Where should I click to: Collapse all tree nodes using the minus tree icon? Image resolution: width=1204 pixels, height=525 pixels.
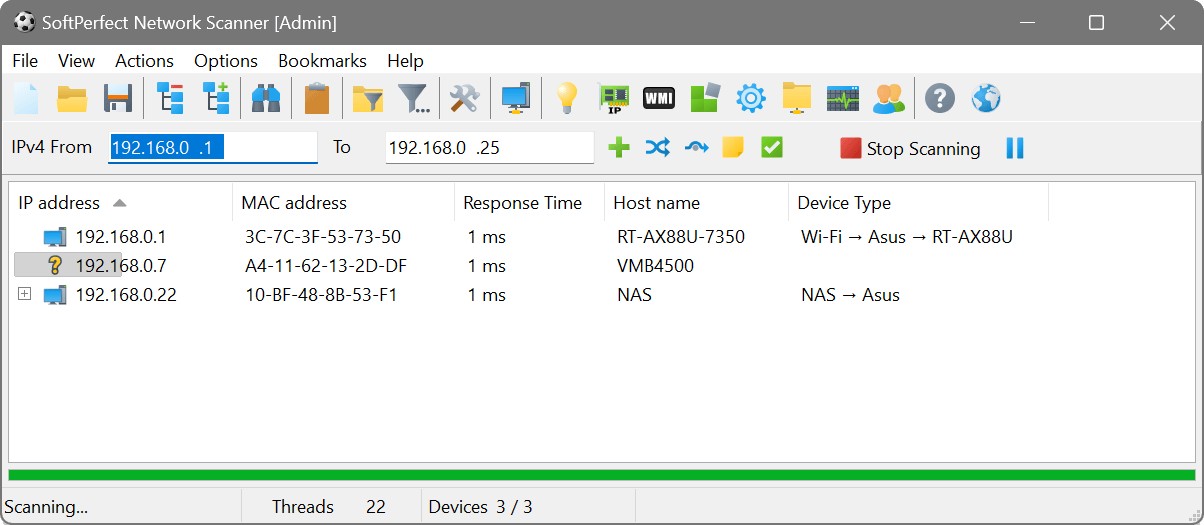tap(170, 98)
